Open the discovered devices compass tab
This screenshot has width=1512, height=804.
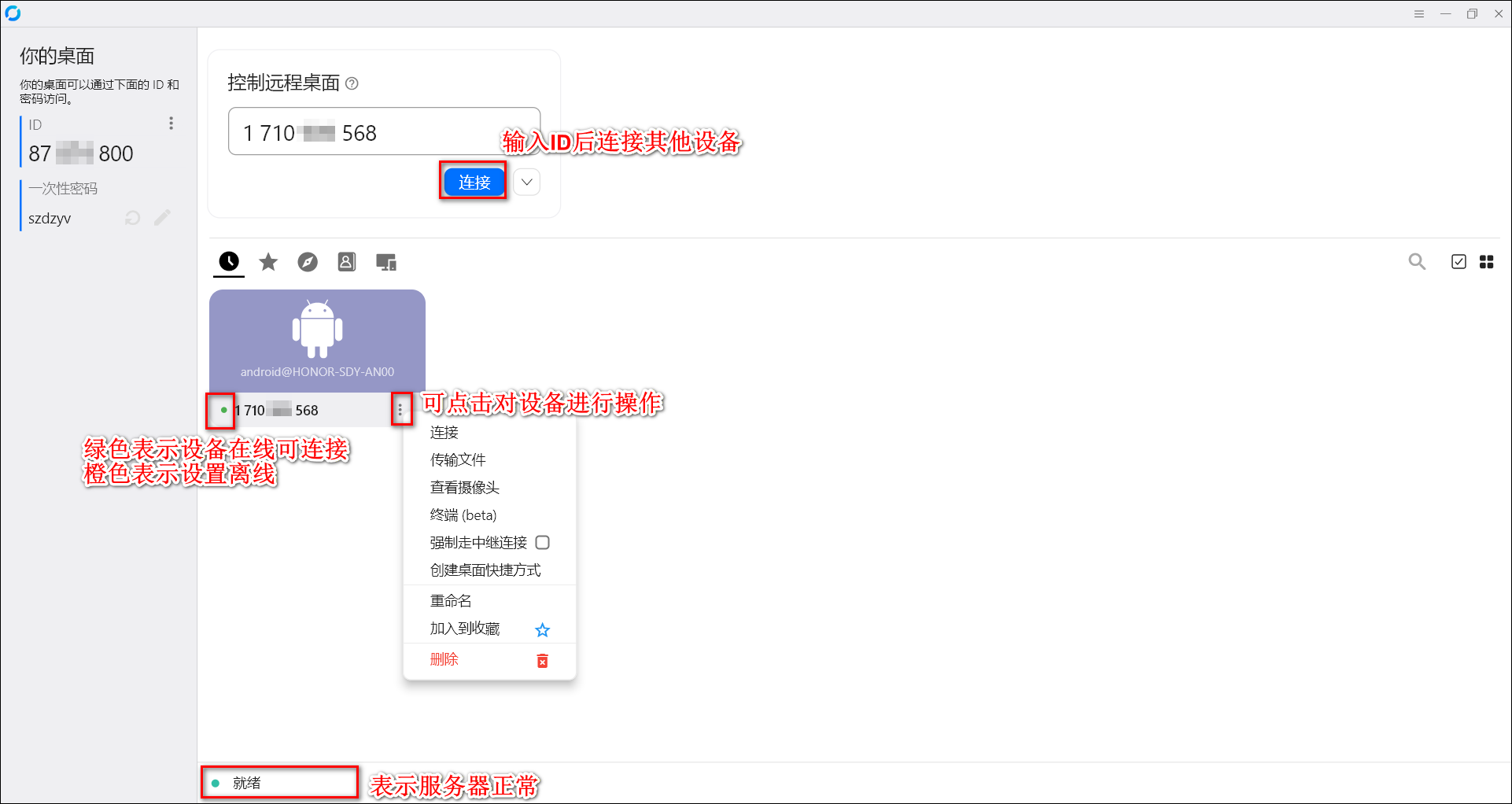click(x=308, y=262)
